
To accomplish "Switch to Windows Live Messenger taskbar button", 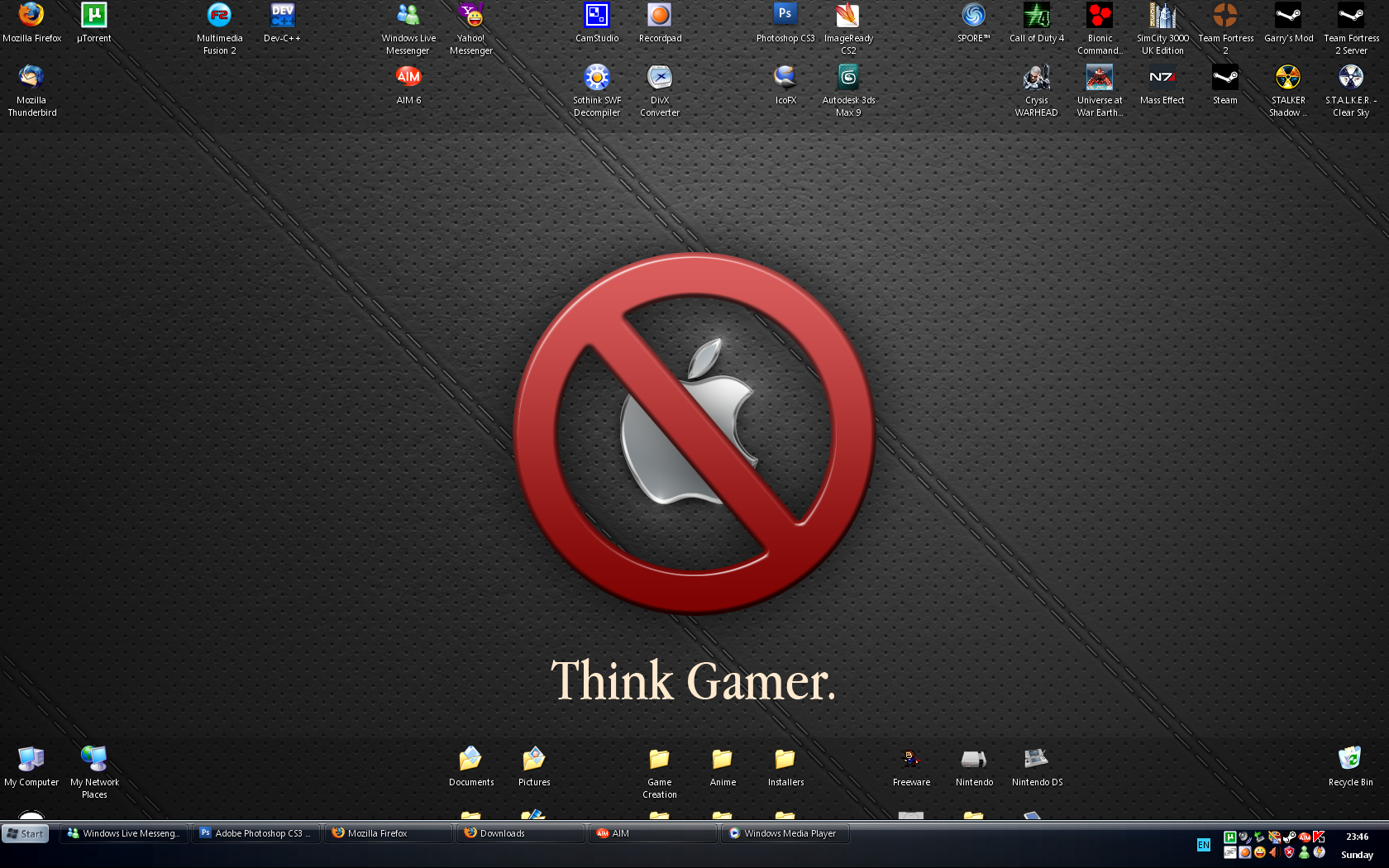I will (125, 833).
